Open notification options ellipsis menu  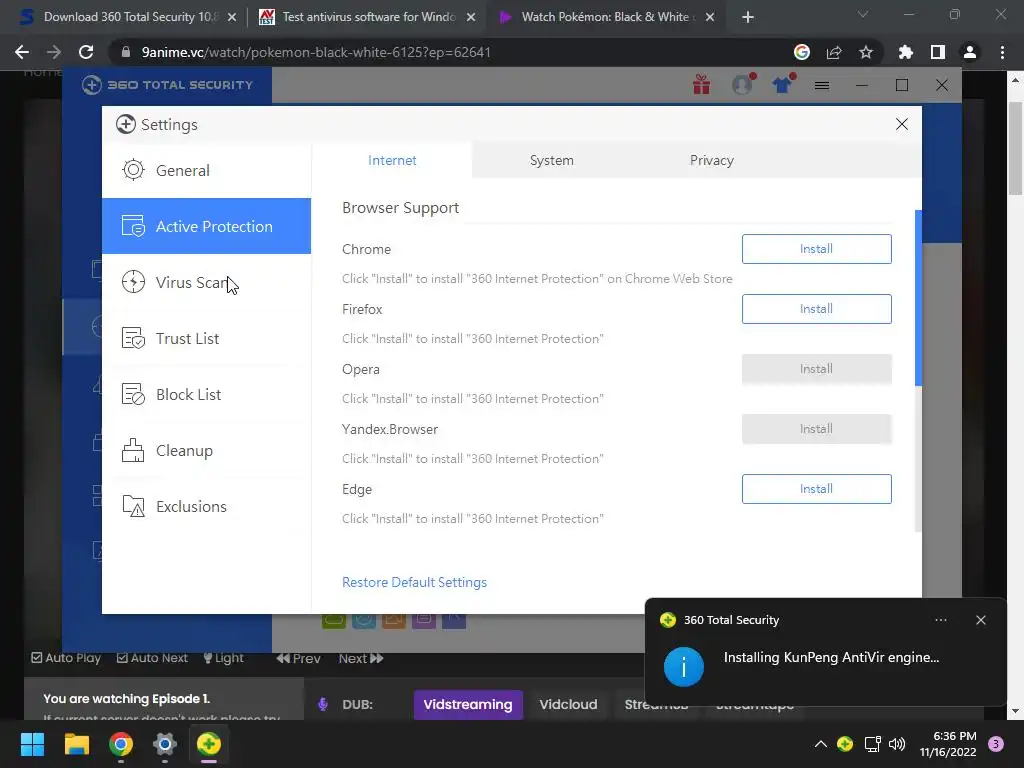pos(940,620)
